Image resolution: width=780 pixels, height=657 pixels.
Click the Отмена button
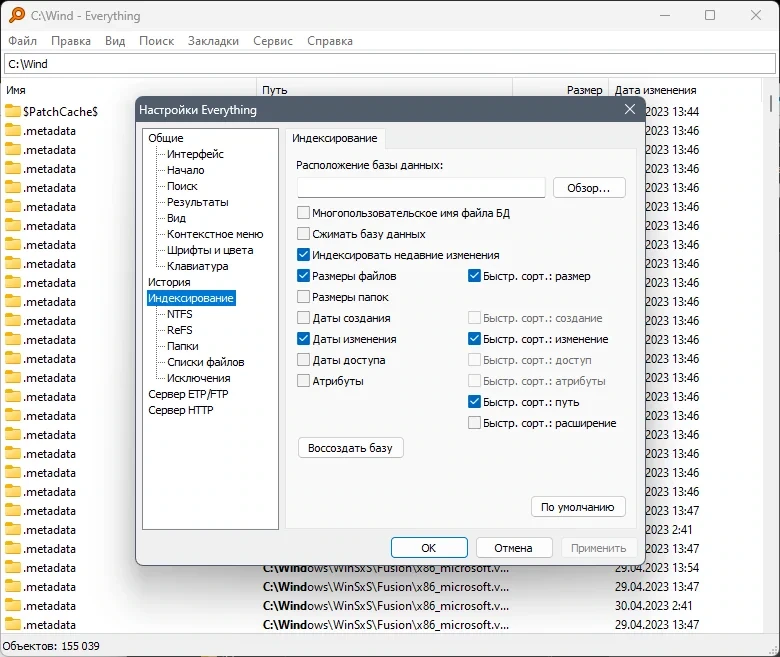click(x=513, y=548)
